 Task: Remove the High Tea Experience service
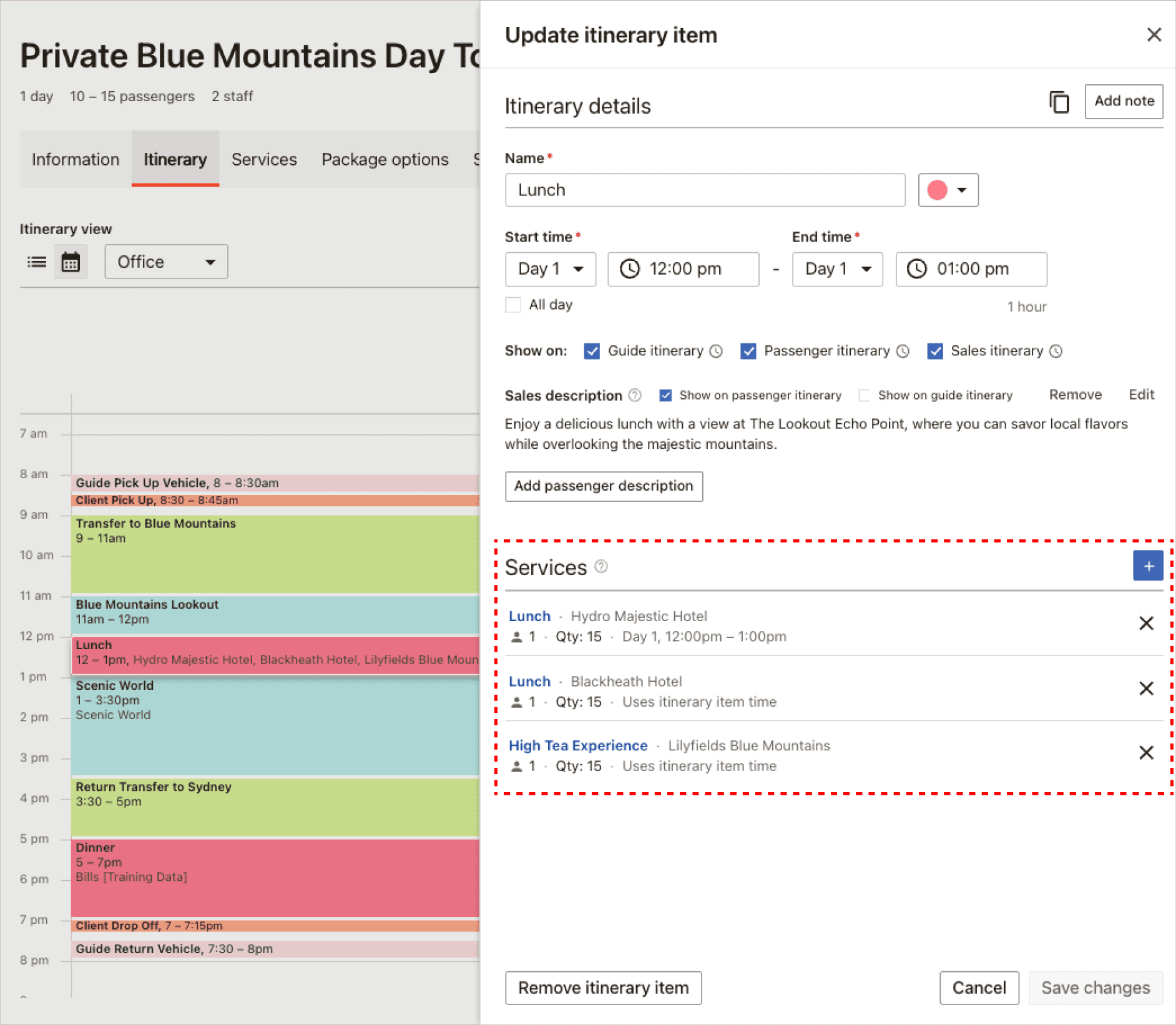pyautogui.click(x=1145, y=753)
